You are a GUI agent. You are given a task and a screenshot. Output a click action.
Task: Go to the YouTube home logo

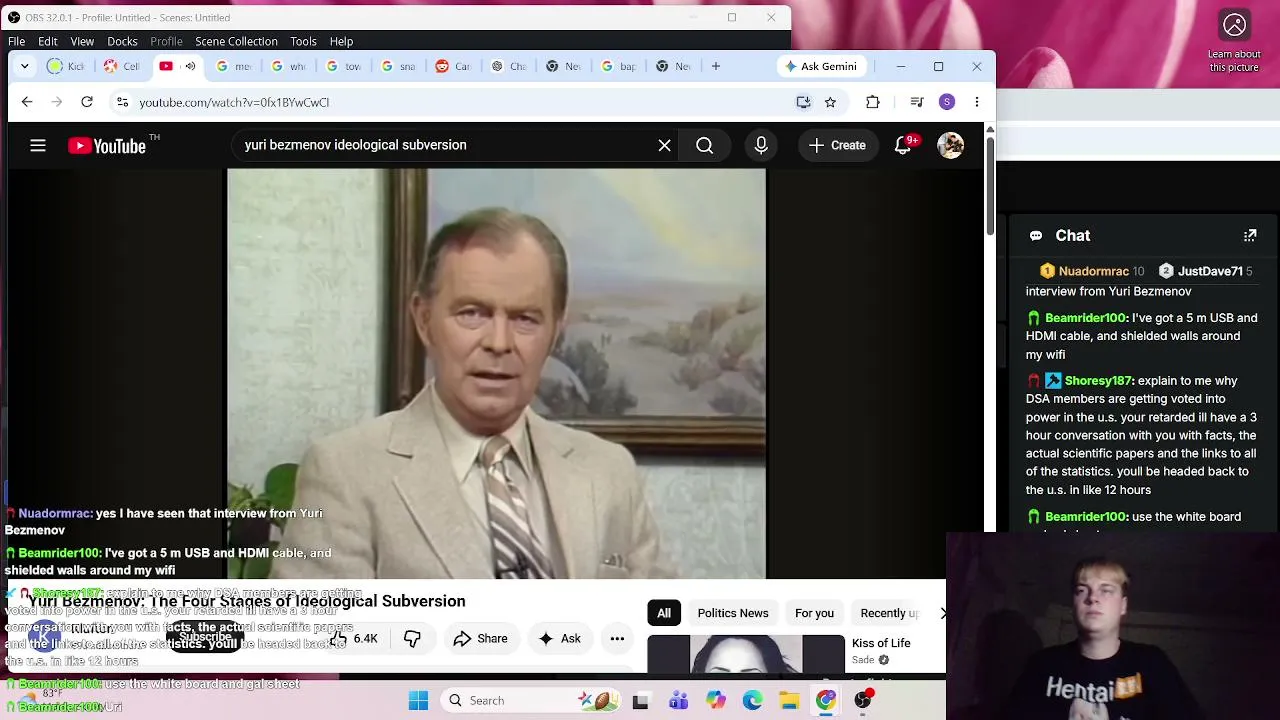click(x=107, y=146)
